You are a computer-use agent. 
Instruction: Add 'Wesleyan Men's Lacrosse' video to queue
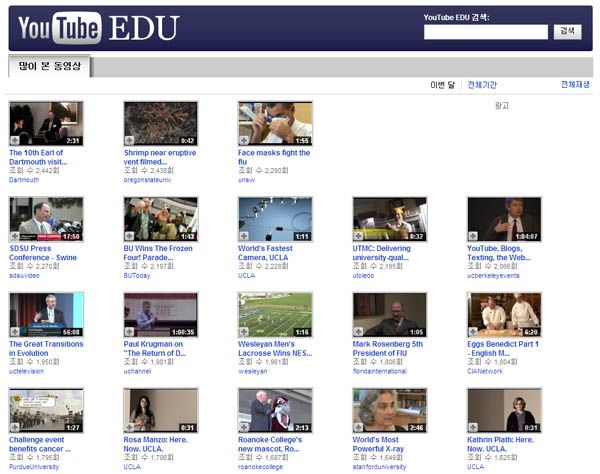click(x=244, y=332)
